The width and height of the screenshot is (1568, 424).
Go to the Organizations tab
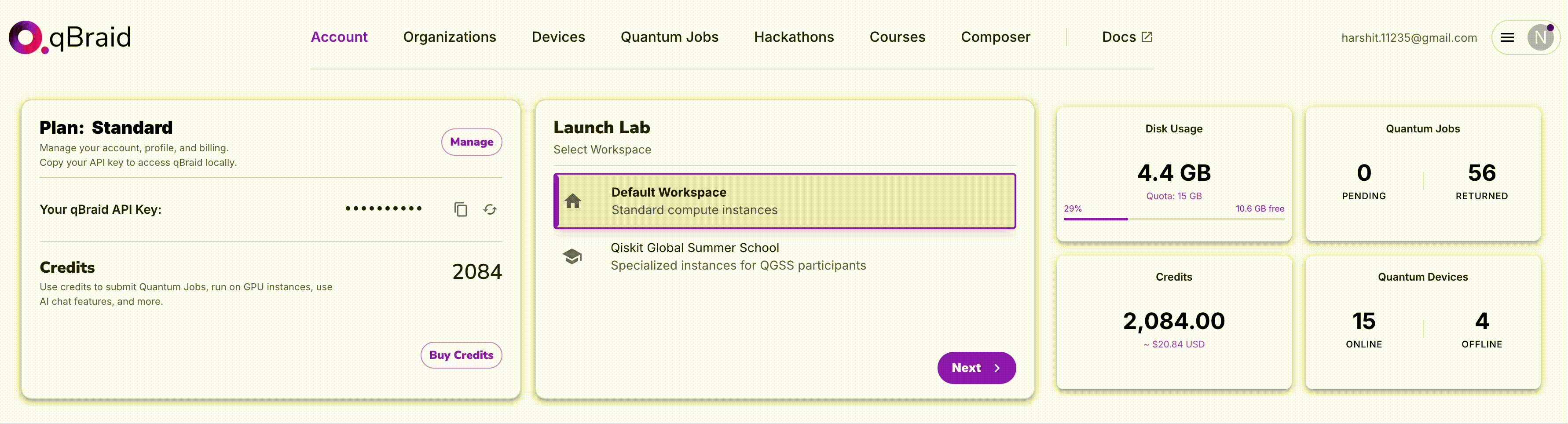coord(449,37)
